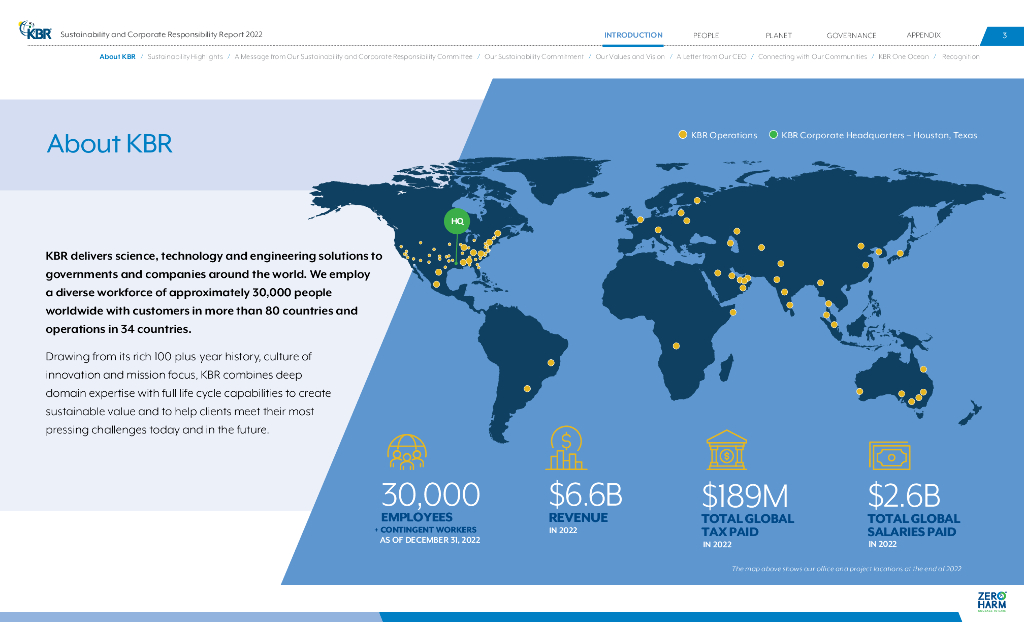Select the Governance tab
This screenshot has width=1024, height=622.
click(x=851, y=35)
